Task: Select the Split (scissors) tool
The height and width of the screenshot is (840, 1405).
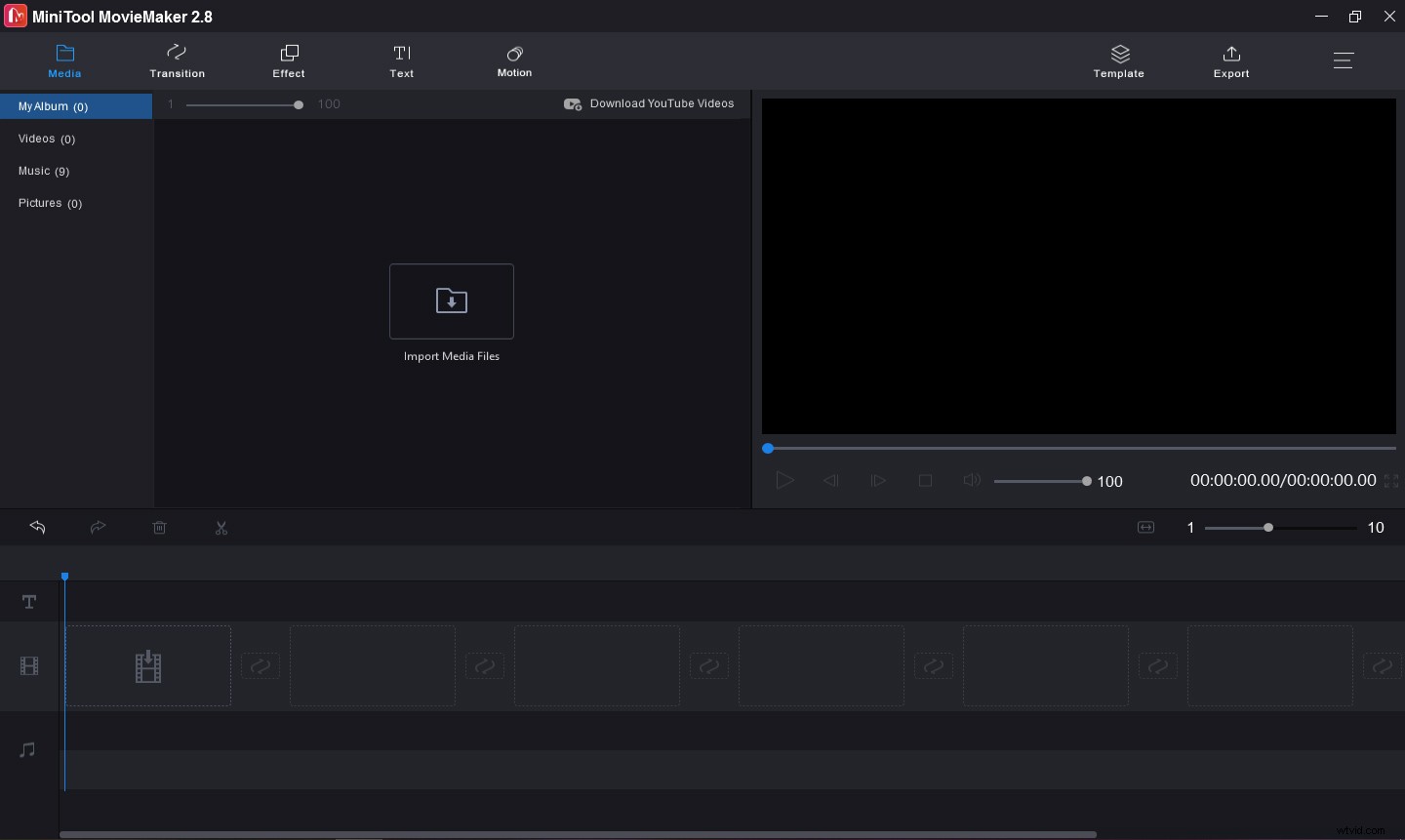Action: [x=221, y=528]
